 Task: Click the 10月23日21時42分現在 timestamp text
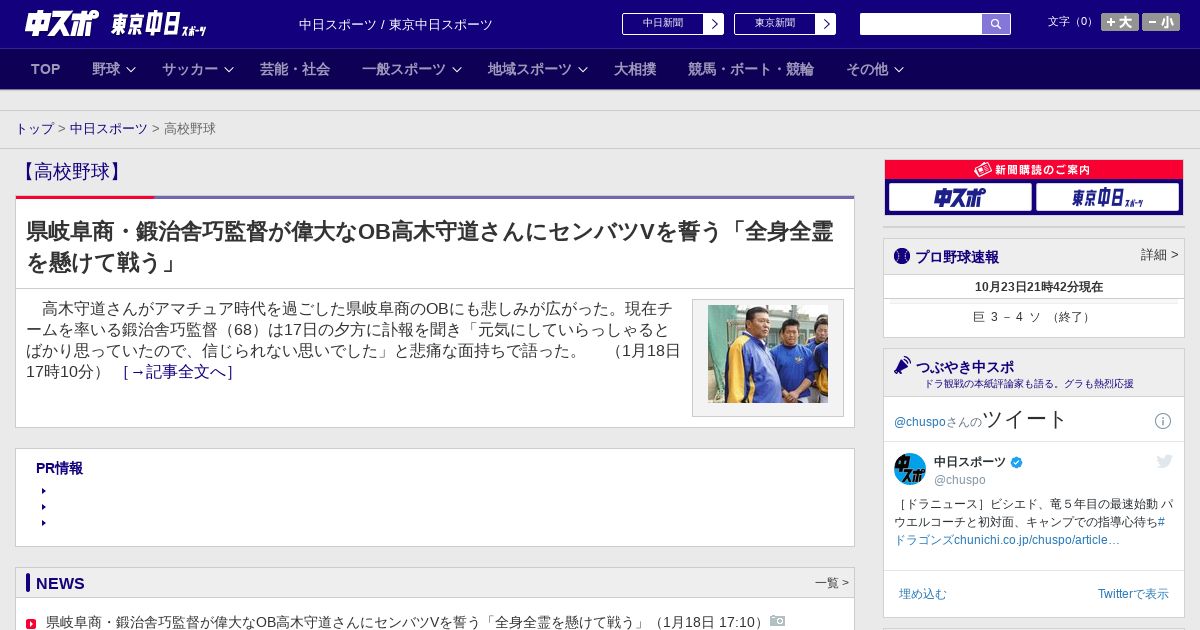(x=1039, y=287)
